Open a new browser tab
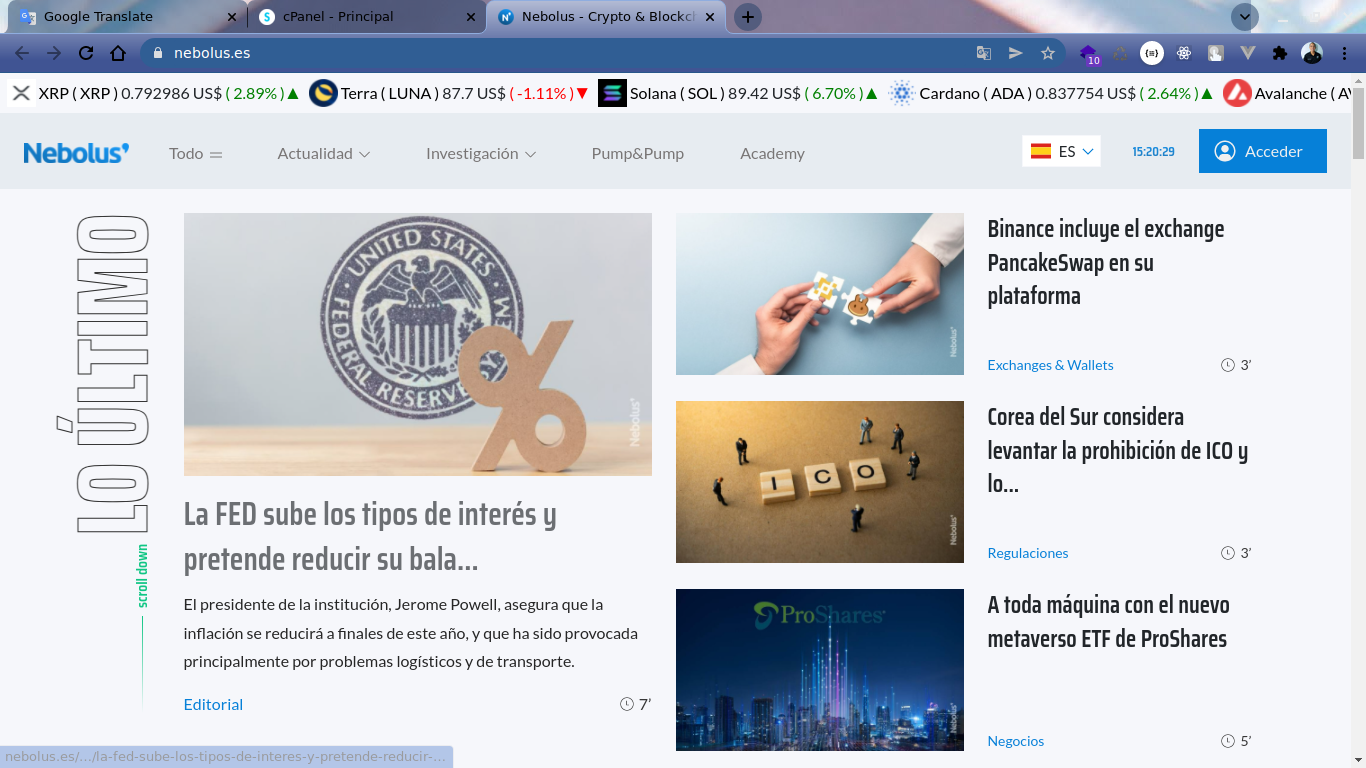 (748, 17)
